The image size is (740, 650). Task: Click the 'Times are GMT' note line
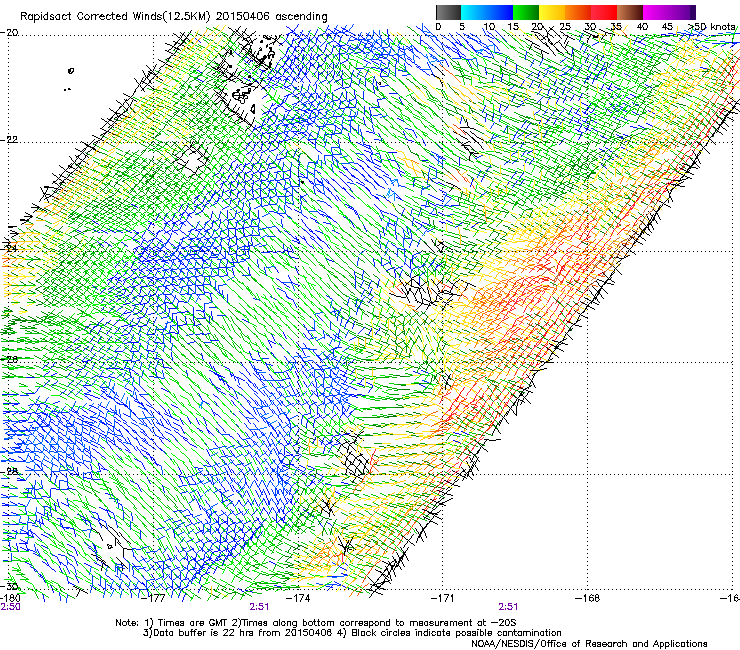[316, 623]
